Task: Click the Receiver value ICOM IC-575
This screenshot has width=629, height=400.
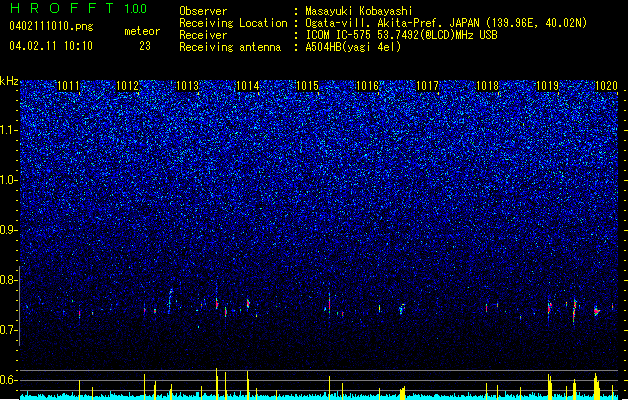Action: [341, 35]
